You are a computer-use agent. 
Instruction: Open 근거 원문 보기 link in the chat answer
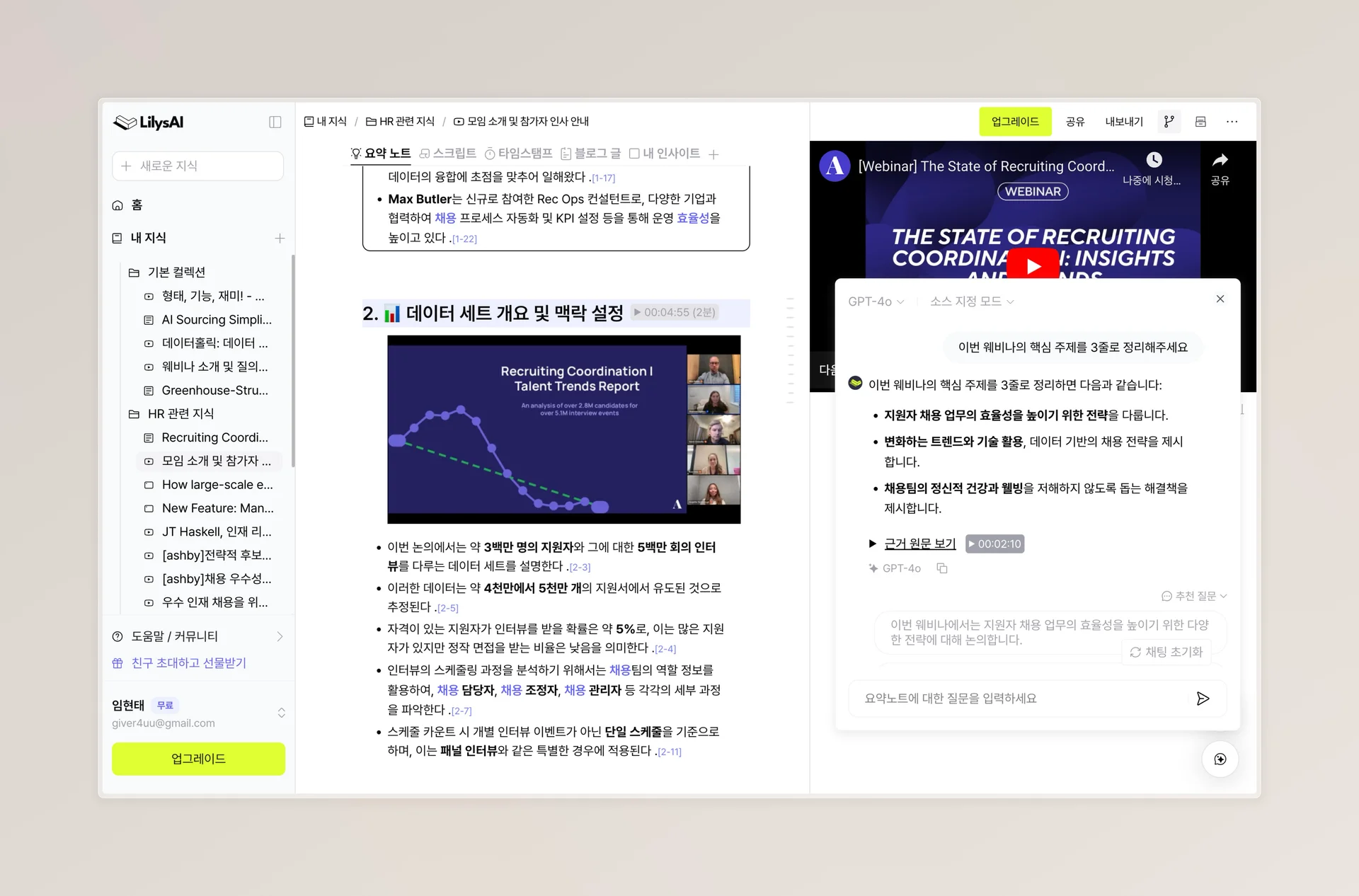coord(919,544)
